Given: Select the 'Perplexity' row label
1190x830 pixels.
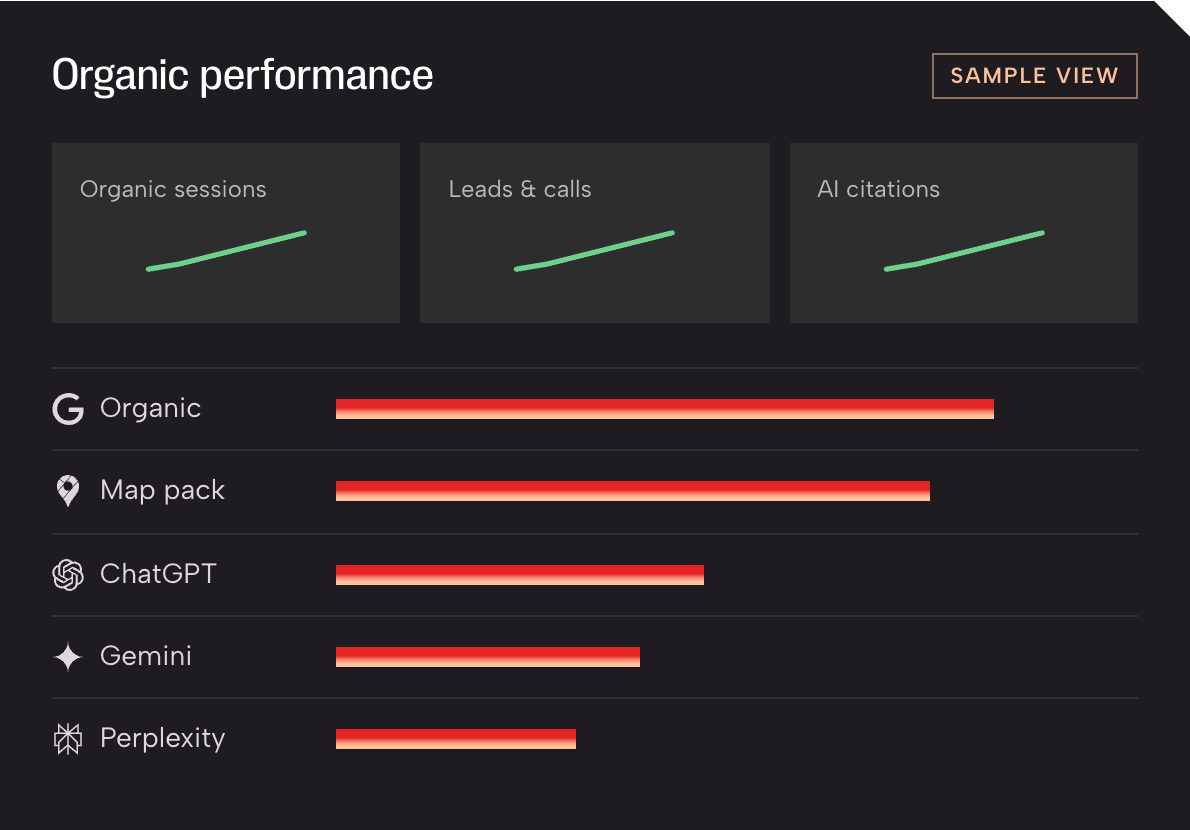Looking at the screenshot, I should pos(162,739).
